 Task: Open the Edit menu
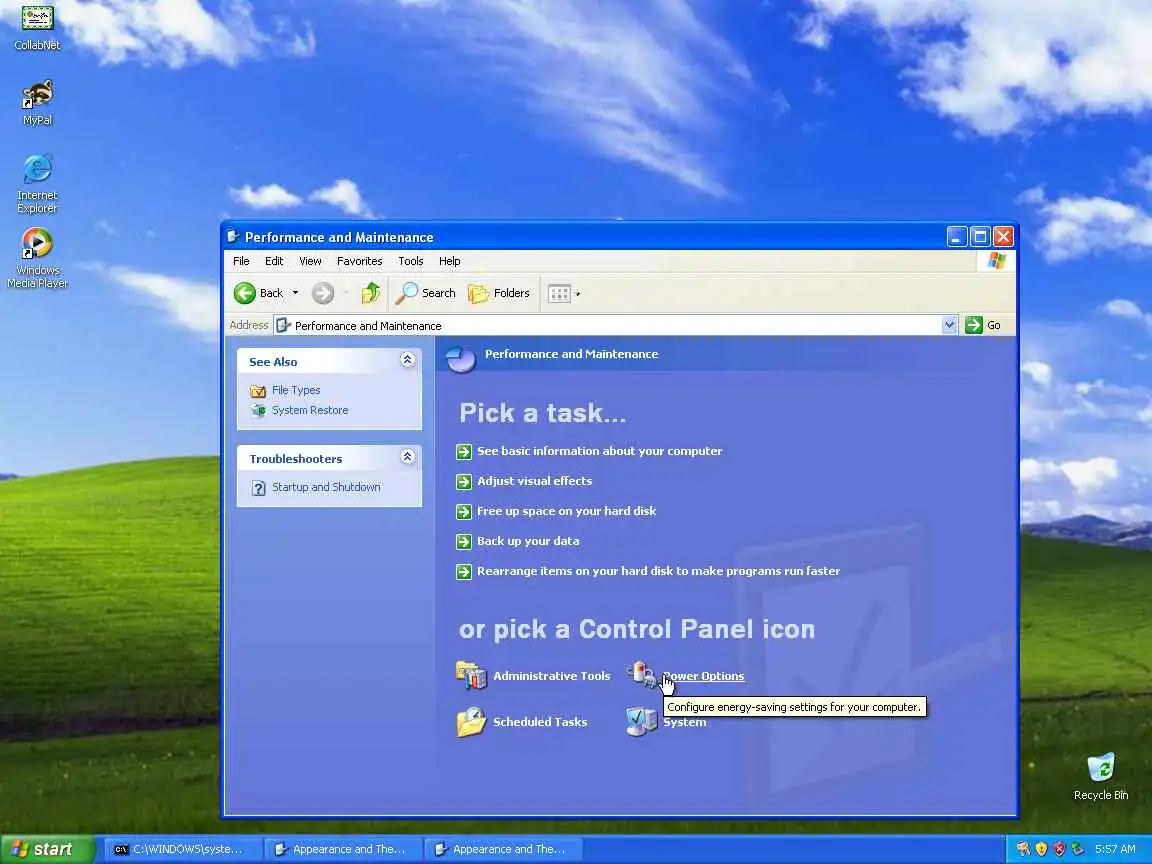point(274,261)
